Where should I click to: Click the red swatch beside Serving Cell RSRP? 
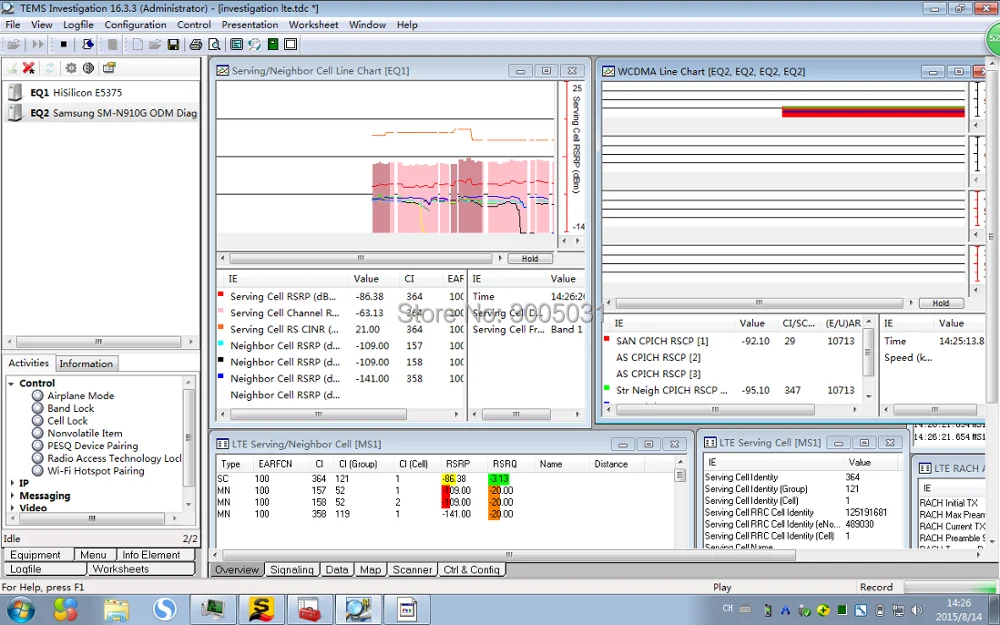point(221,294)
